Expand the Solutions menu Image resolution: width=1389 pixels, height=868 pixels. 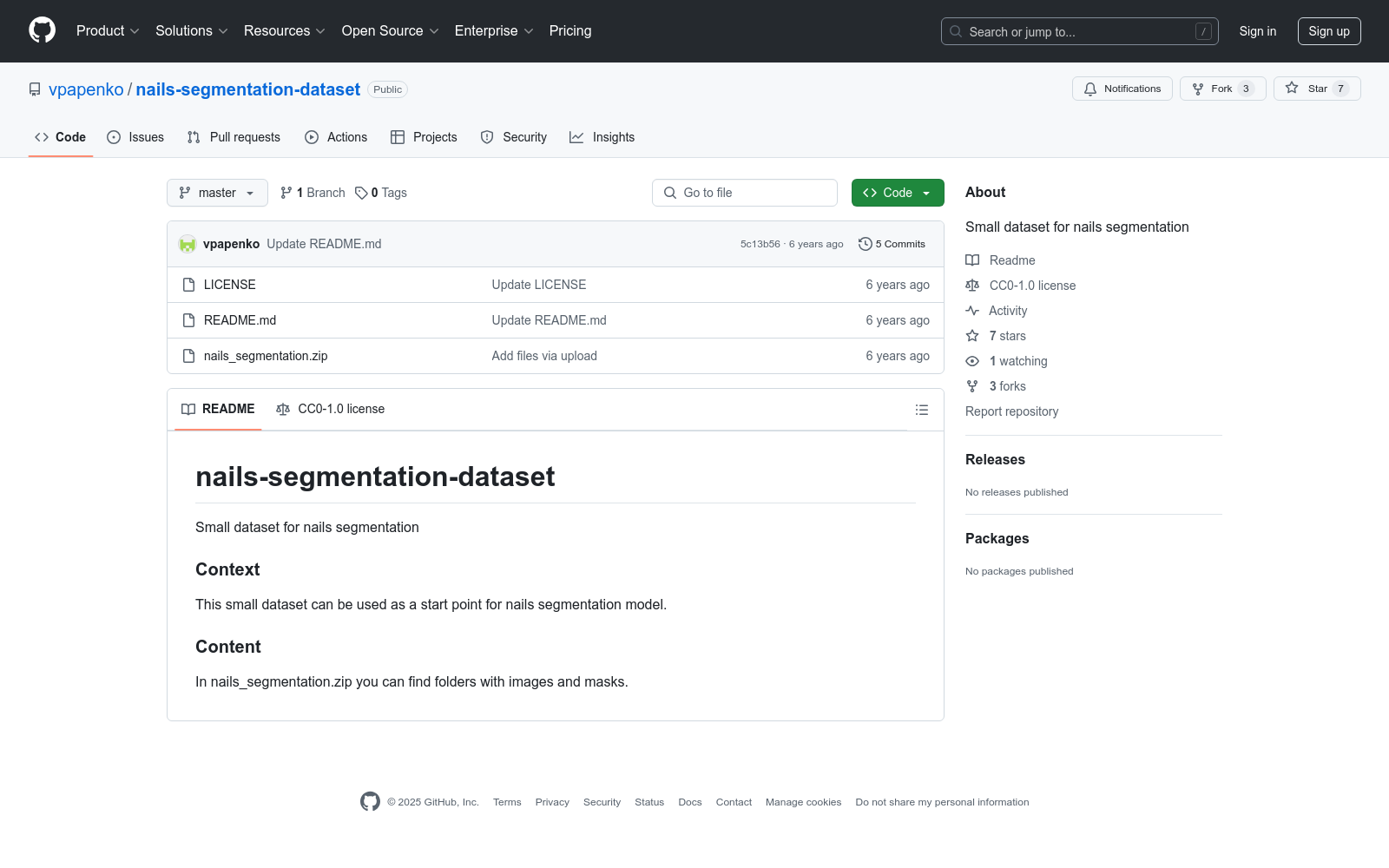(192, 30)
